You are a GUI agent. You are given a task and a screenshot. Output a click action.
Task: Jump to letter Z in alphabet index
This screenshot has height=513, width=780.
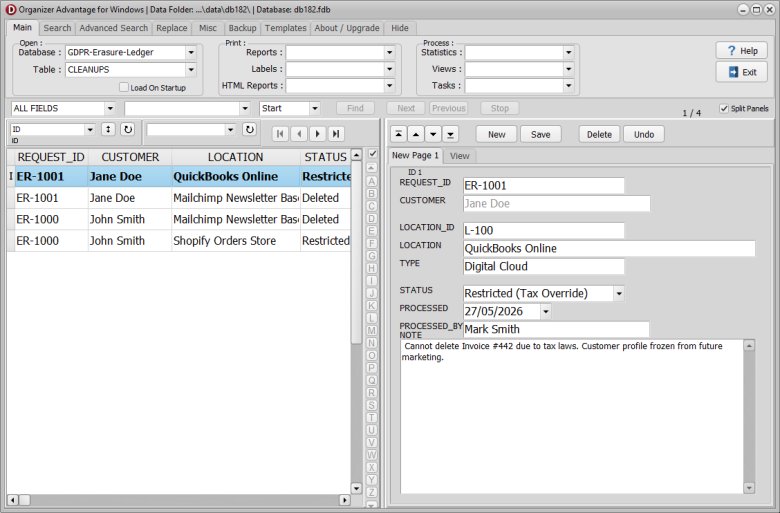coord(372,492)
